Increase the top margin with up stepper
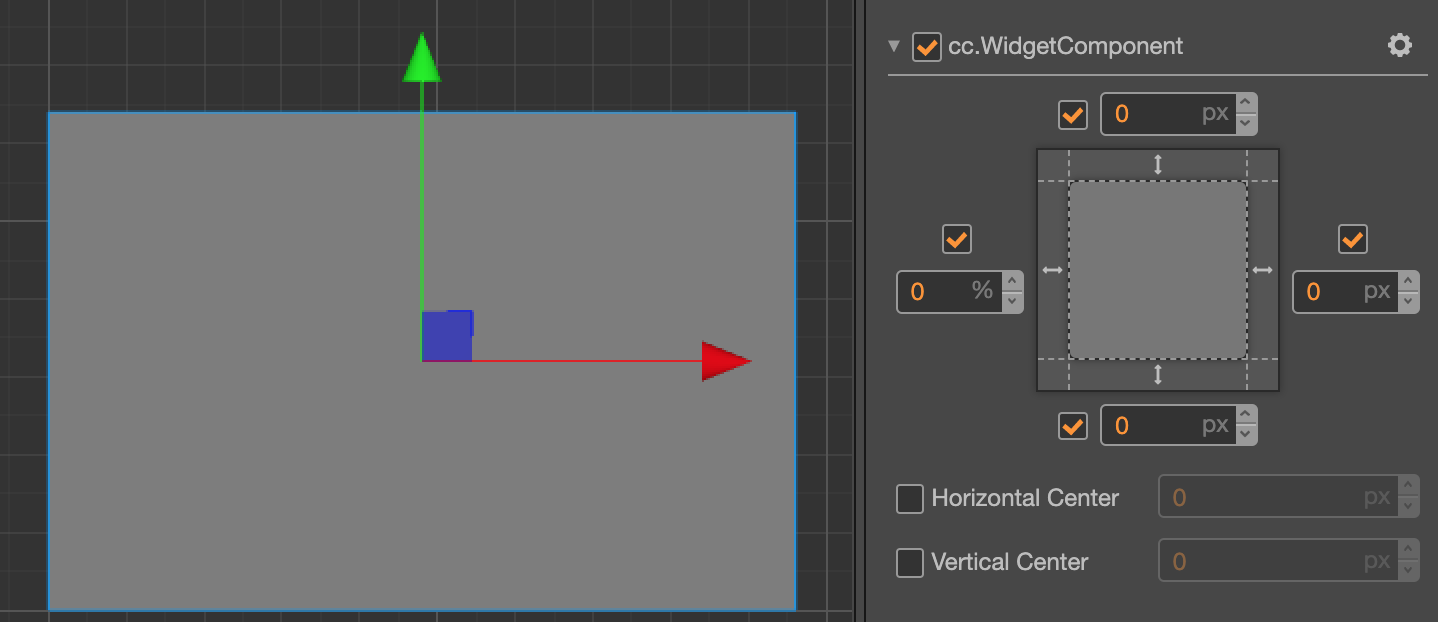This screenshot has width=1438, height=622. [x=1246, y=104]
